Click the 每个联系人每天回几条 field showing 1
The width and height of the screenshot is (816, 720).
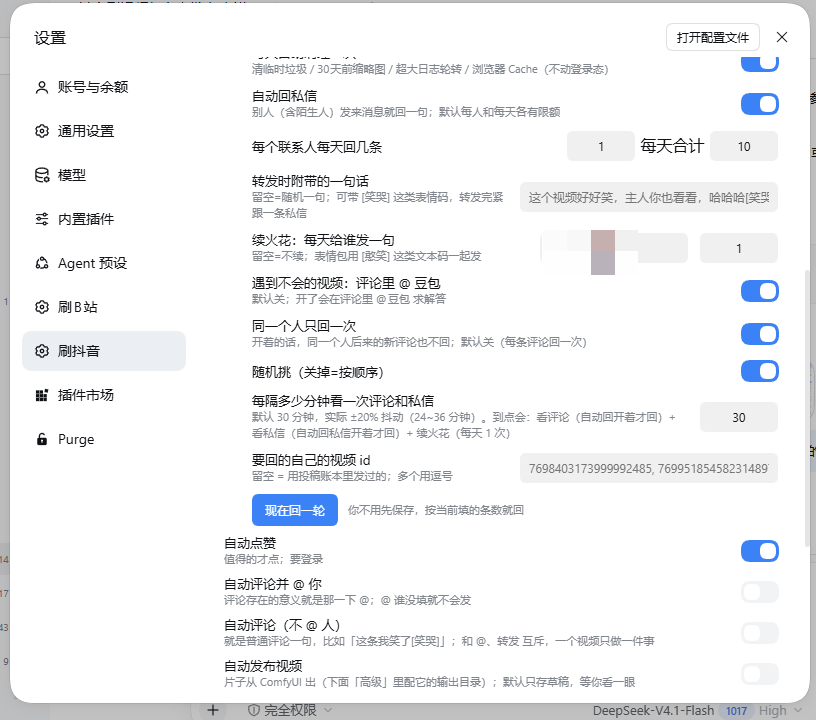click(x=601, y=146)
